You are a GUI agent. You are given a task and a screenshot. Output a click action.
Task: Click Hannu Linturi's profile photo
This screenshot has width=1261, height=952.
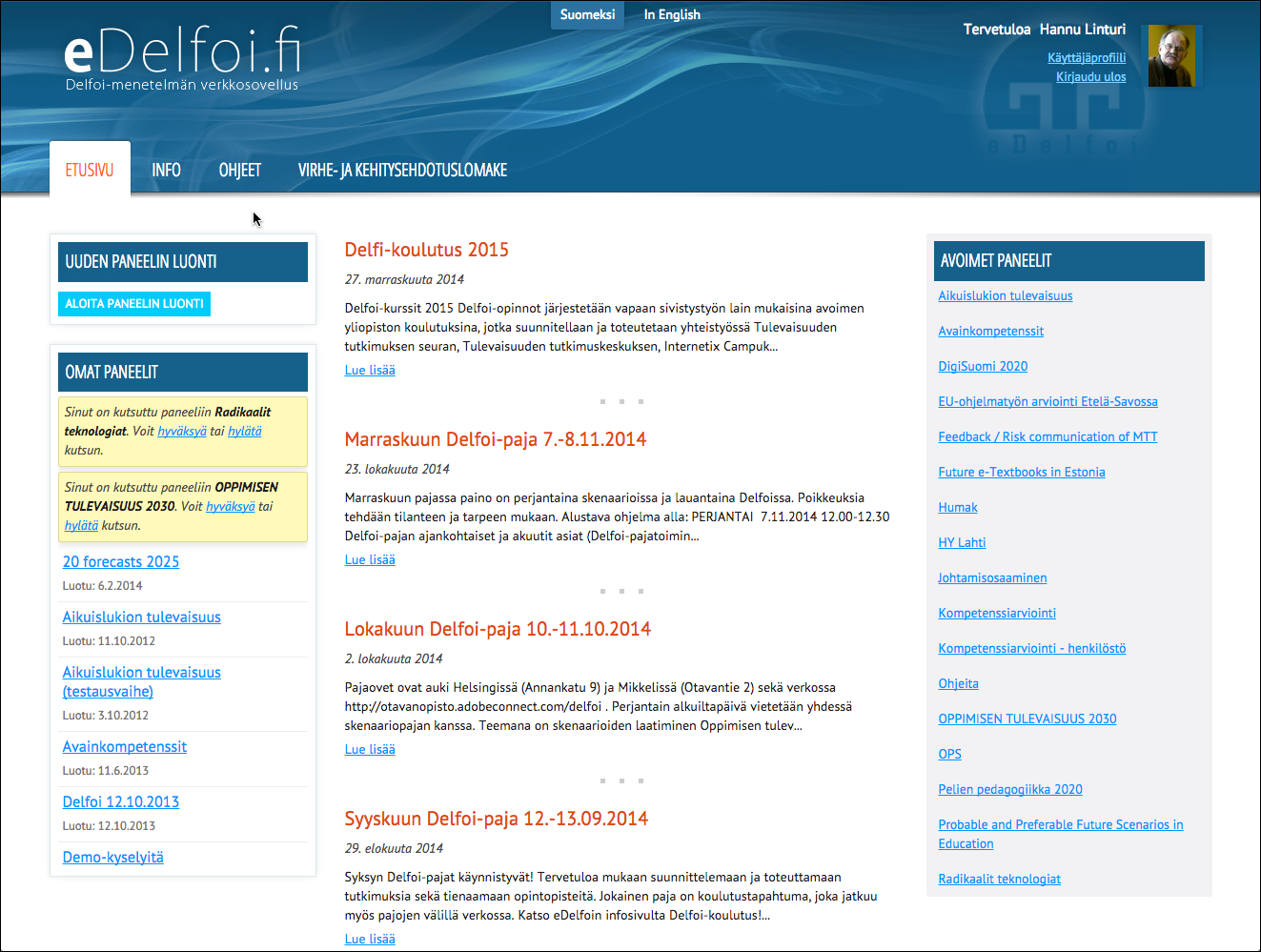[1171, 56]
